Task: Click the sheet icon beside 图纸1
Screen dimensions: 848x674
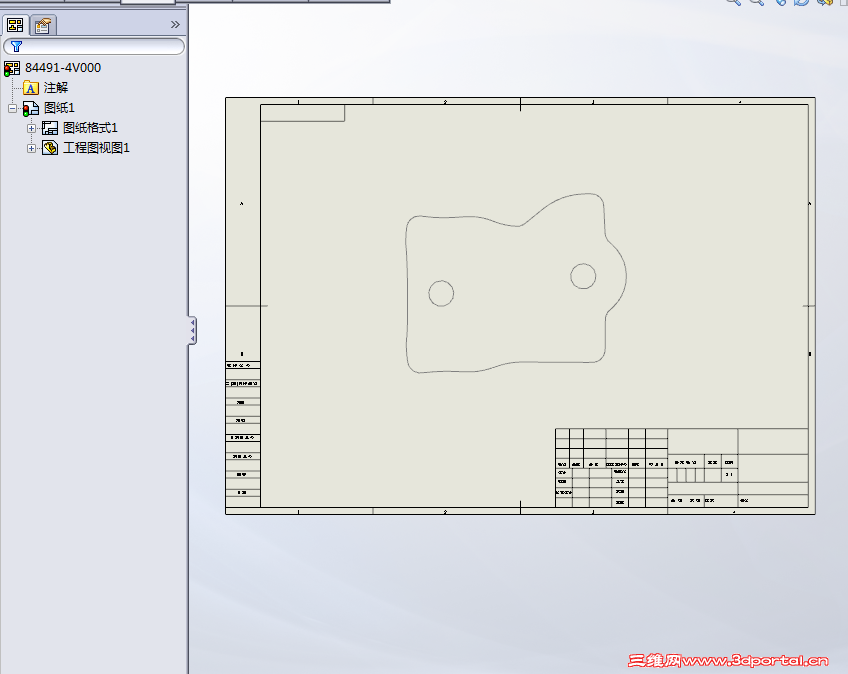Action: pyautogui.click(x=30, y=108)
